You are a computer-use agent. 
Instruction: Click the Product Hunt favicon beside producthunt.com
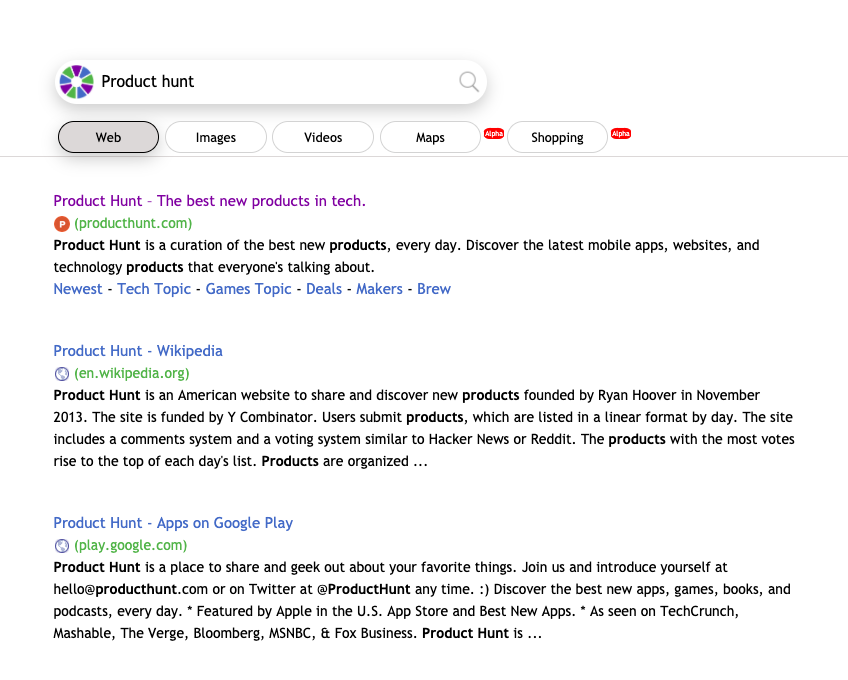coord(62,223)
